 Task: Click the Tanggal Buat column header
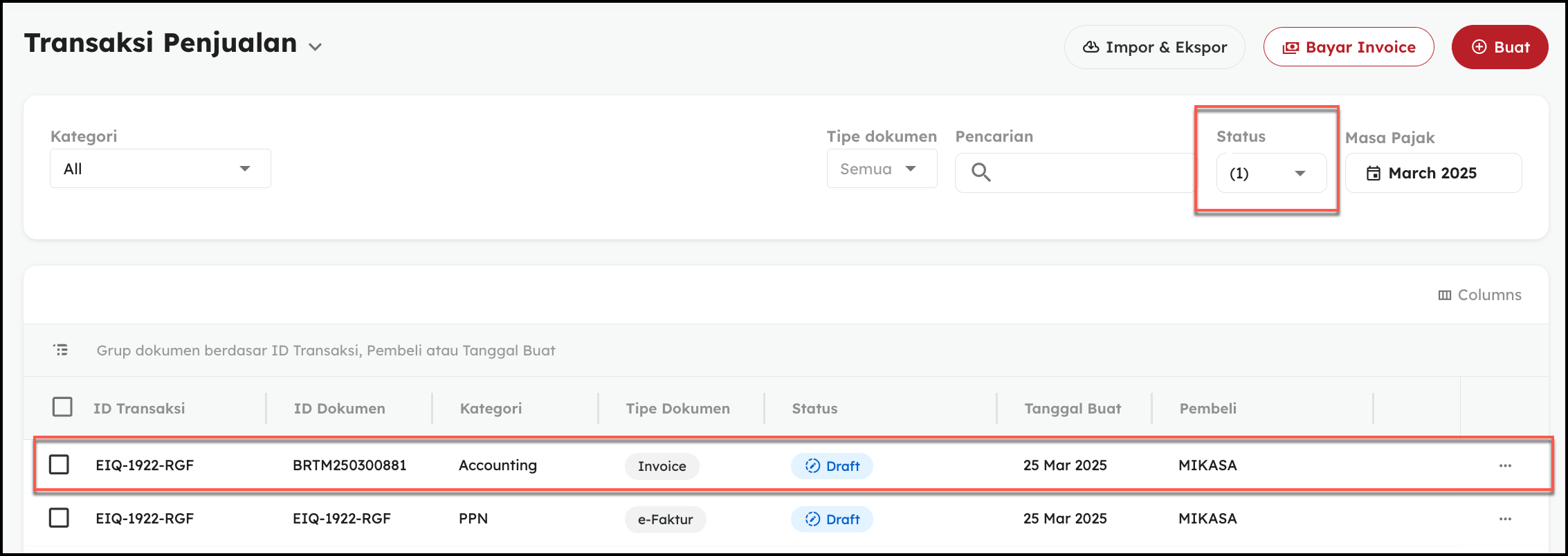(x=1072, y=409)
